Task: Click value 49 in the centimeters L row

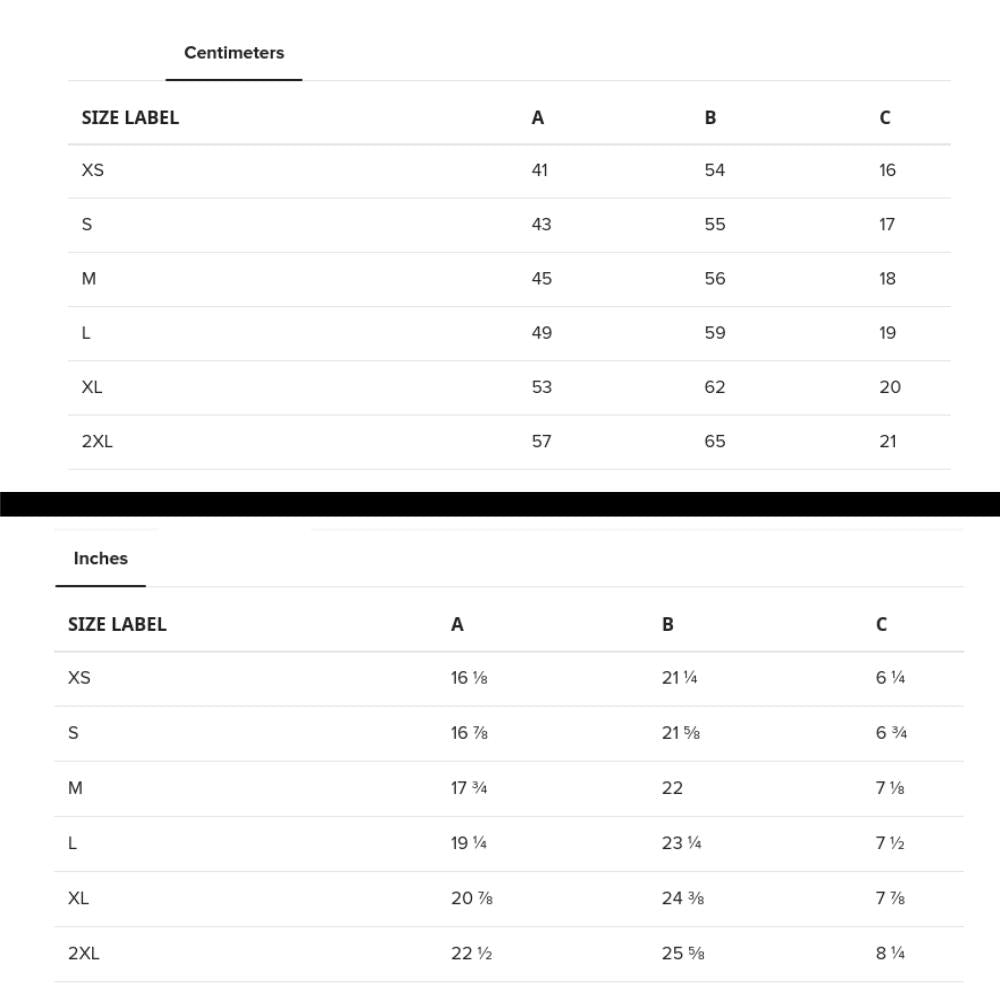Action: coord(541,333)
